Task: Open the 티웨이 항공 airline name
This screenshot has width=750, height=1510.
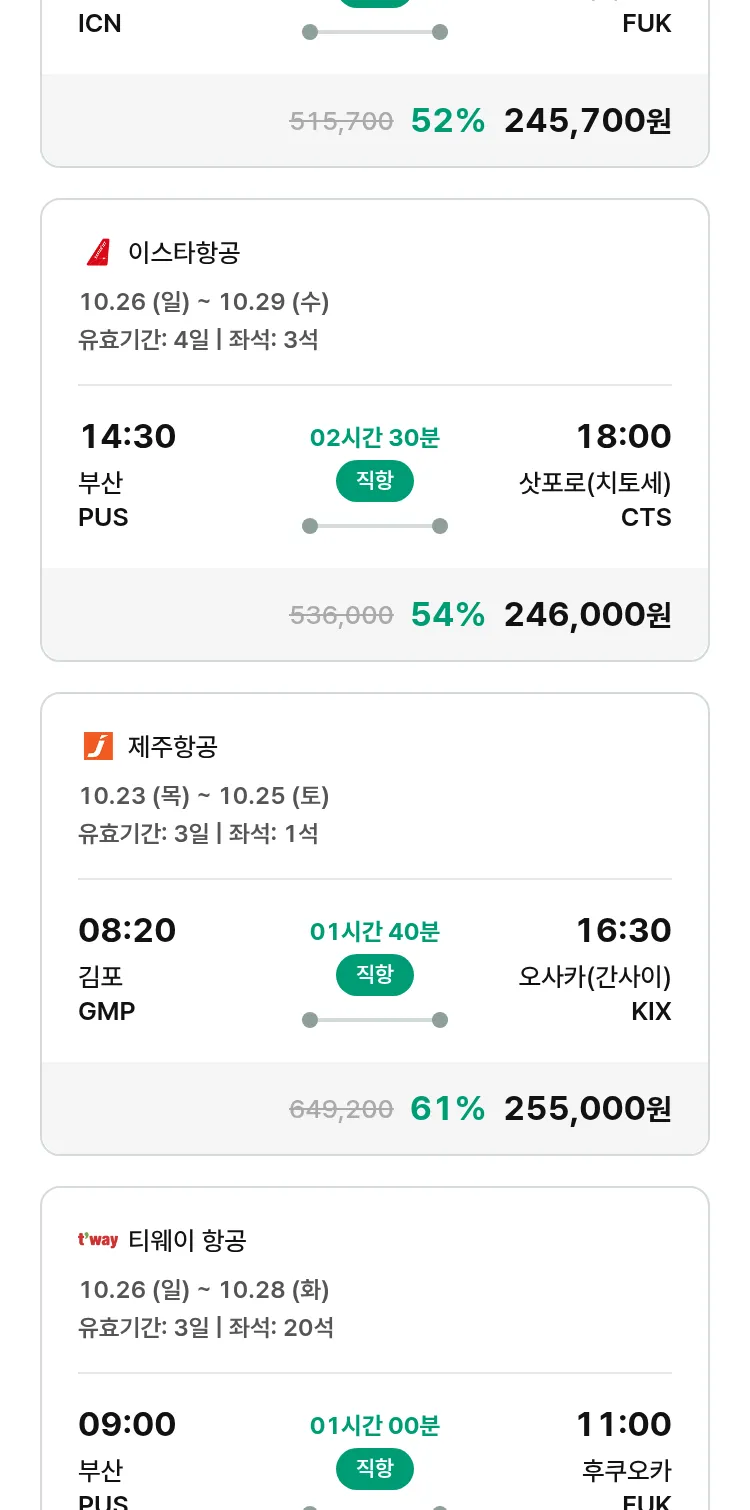Action: [x=187, y=1240]
